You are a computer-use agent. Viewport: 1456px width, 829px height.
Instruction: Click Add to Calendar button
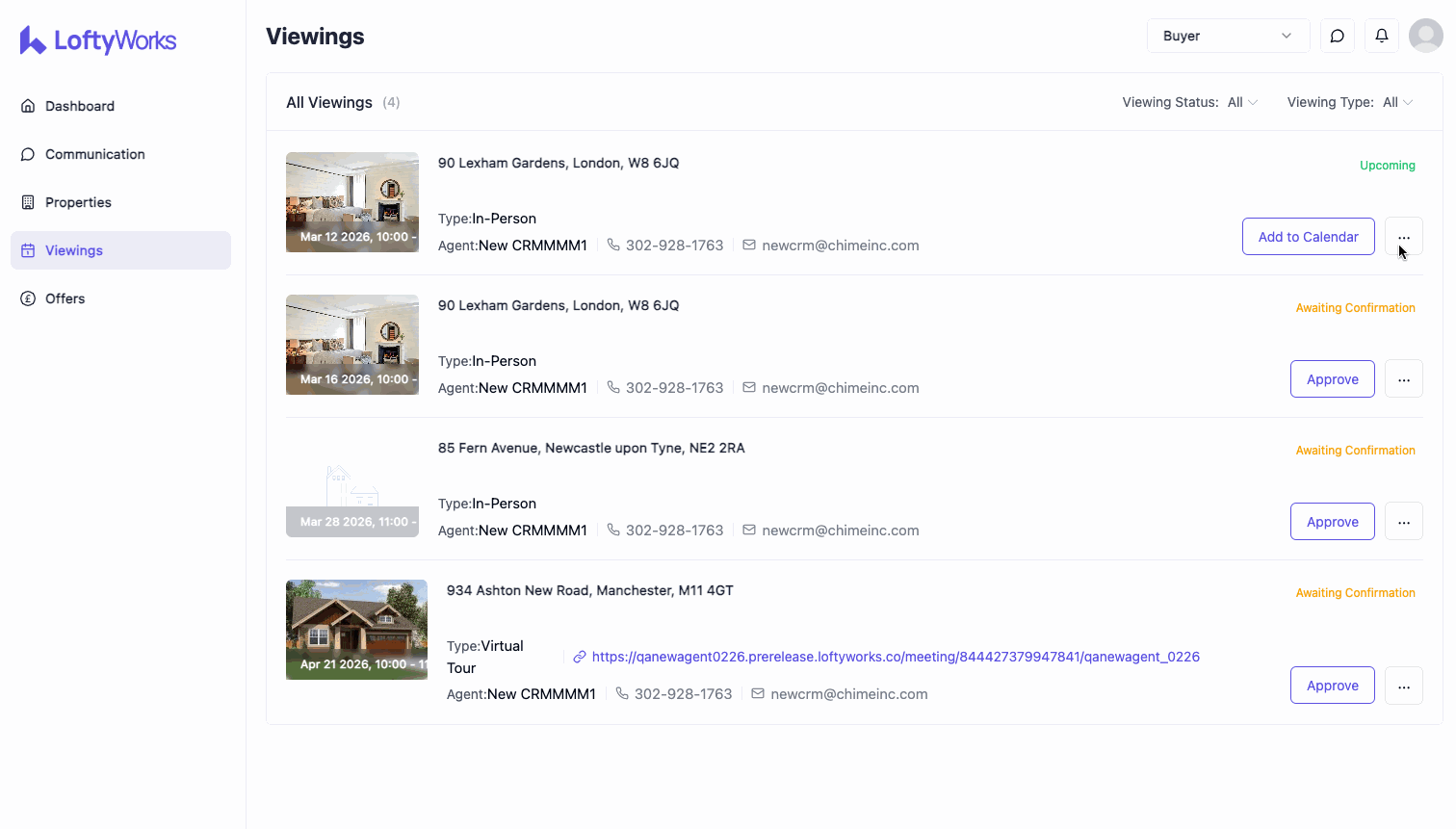coord(1308,237)
